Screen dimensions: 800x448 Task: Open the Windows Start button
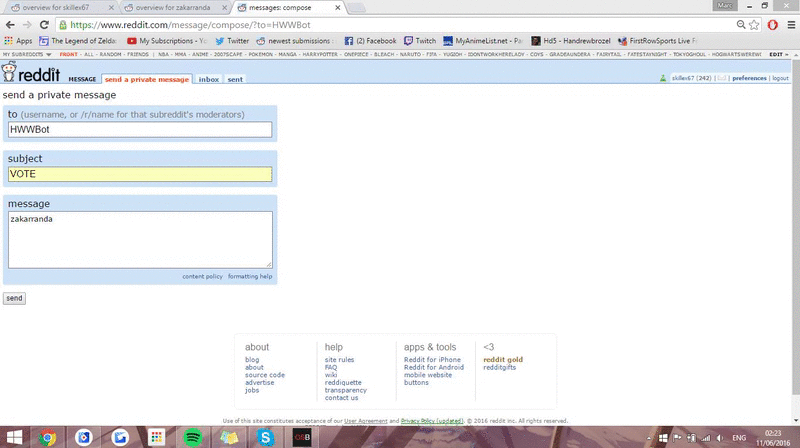[14, 437]
